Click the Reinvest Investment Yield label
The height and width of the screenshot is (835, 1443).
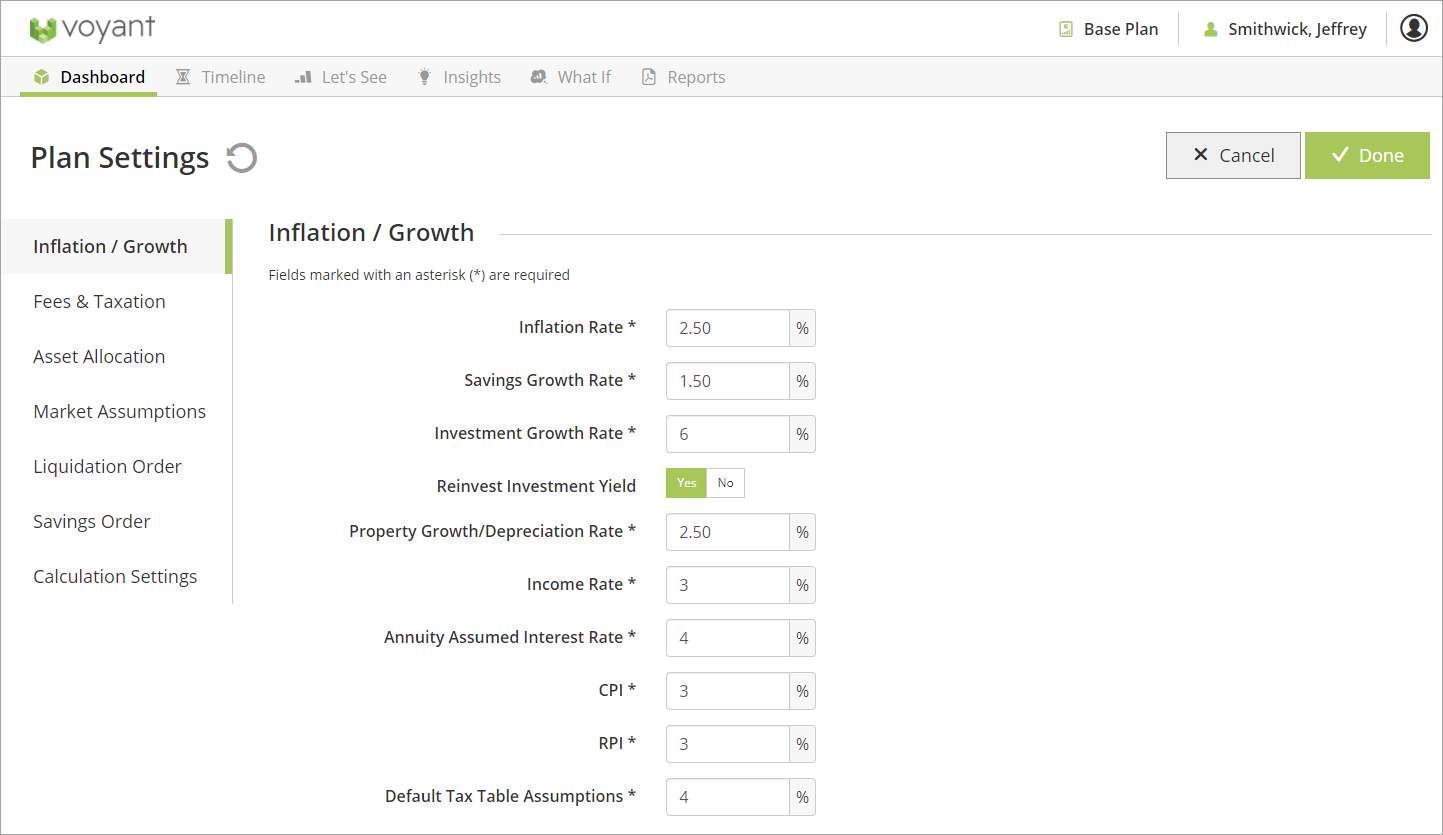[536, 486]
